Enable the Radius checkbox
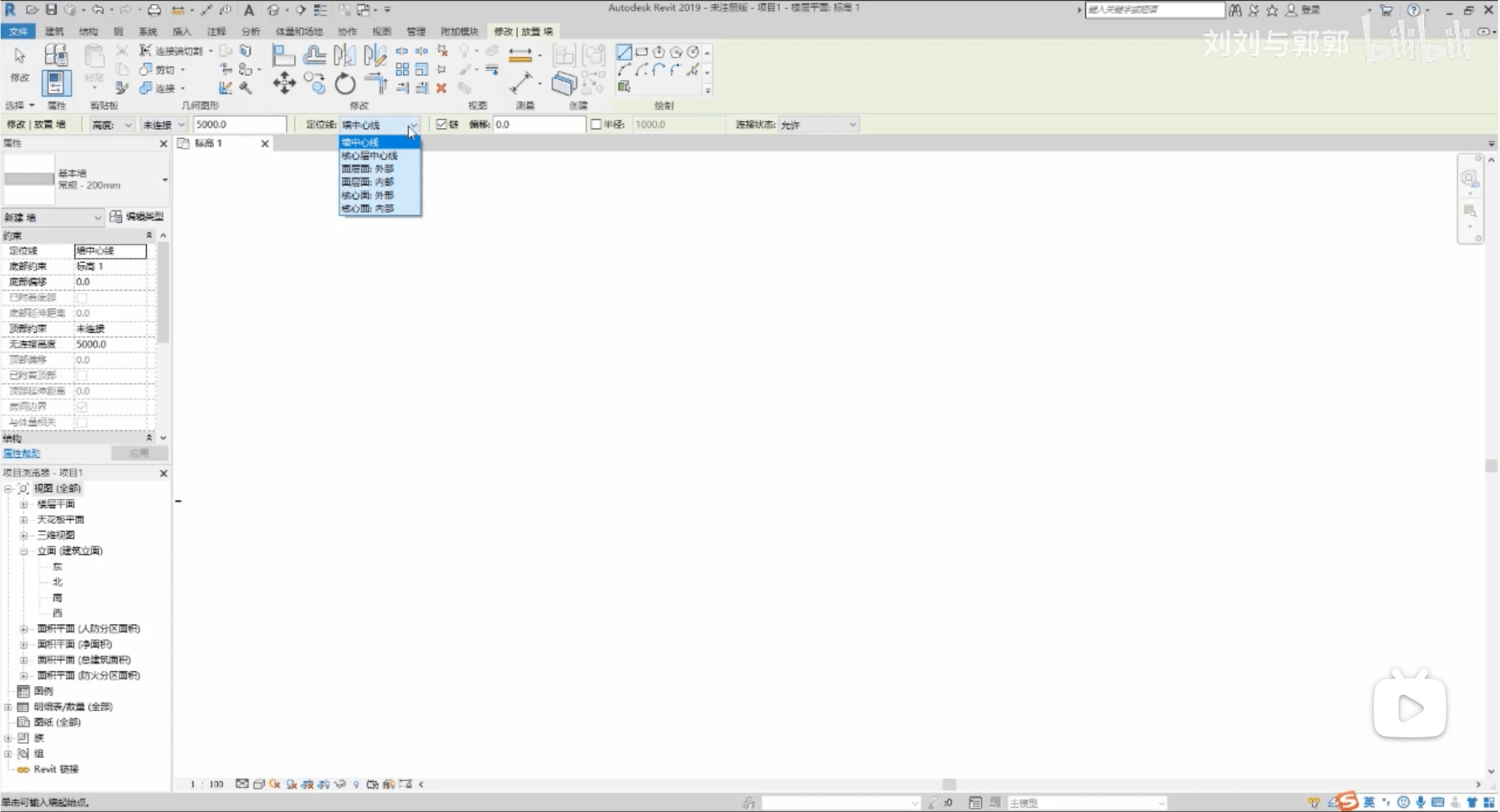The height and width of the screenshot is (812, 1500). point(596,125)
